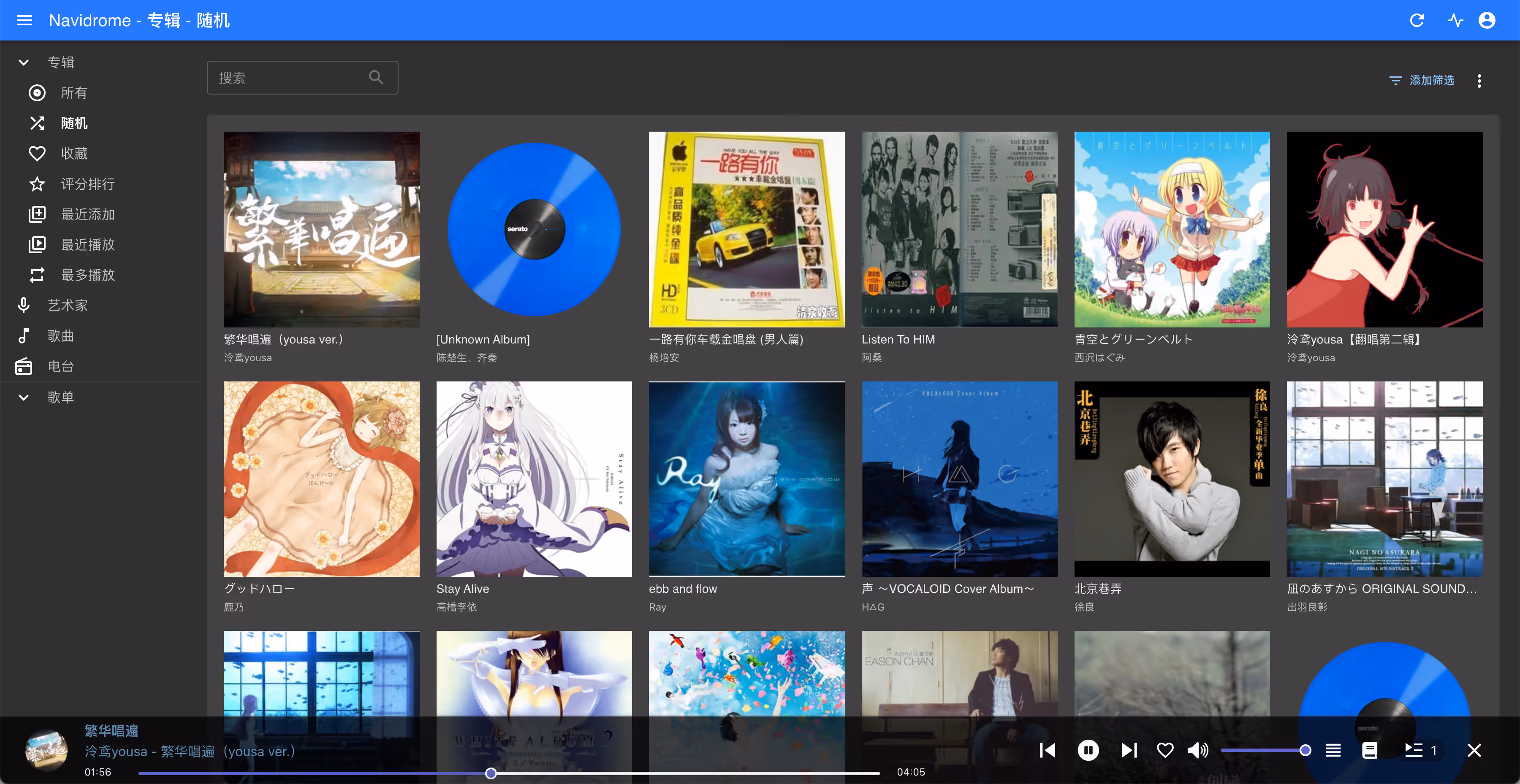
Task: Open the 泠鸢yousa【翻唱第二辑】 album cover
Action: coord(1384,229)
